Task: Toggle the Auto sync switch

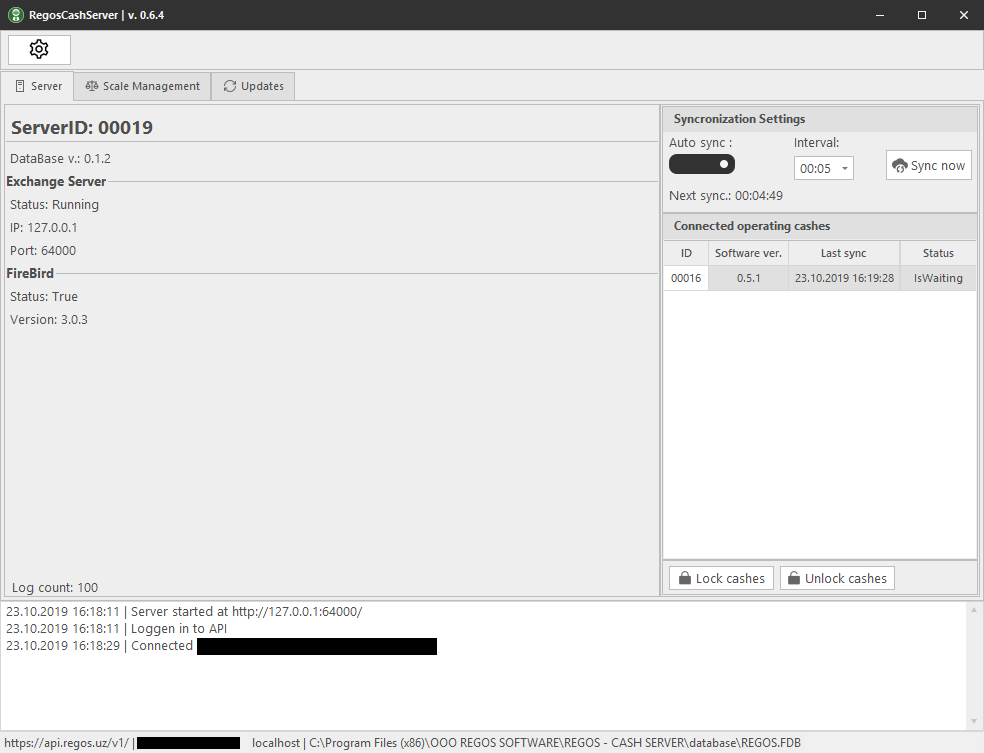Action: point(702,164)
